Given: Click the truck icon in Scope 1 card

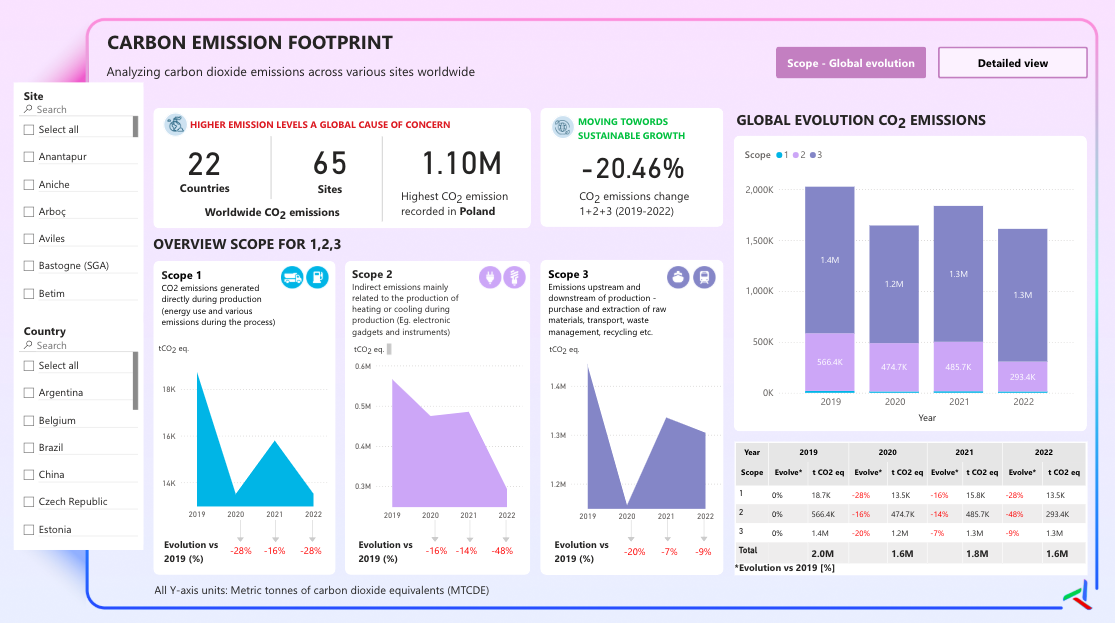Looking at the screenshot, I should click(x=292, y=277).
